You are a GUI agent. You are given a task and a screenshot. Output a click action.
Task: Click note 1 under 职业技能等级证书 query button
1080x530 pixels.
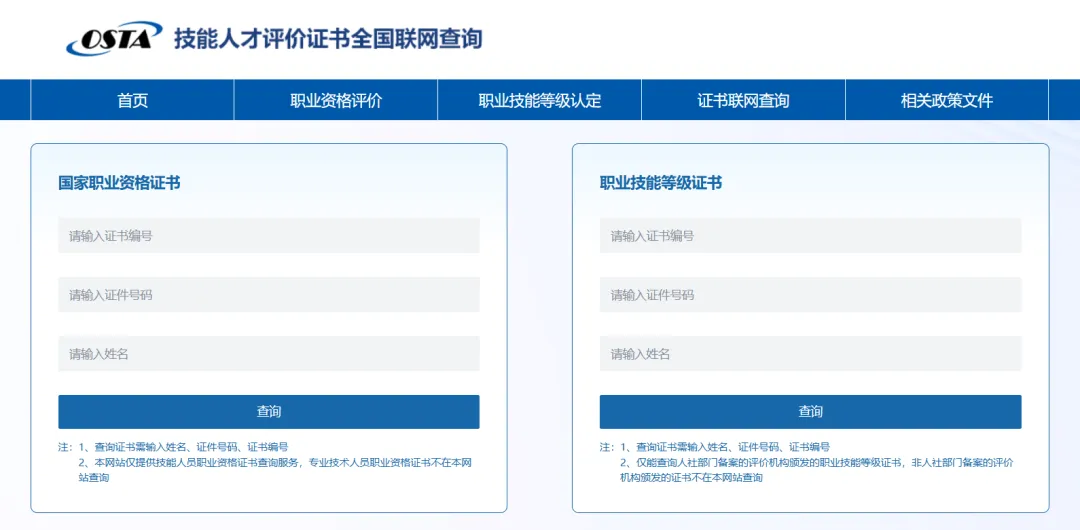coord(725,447)
